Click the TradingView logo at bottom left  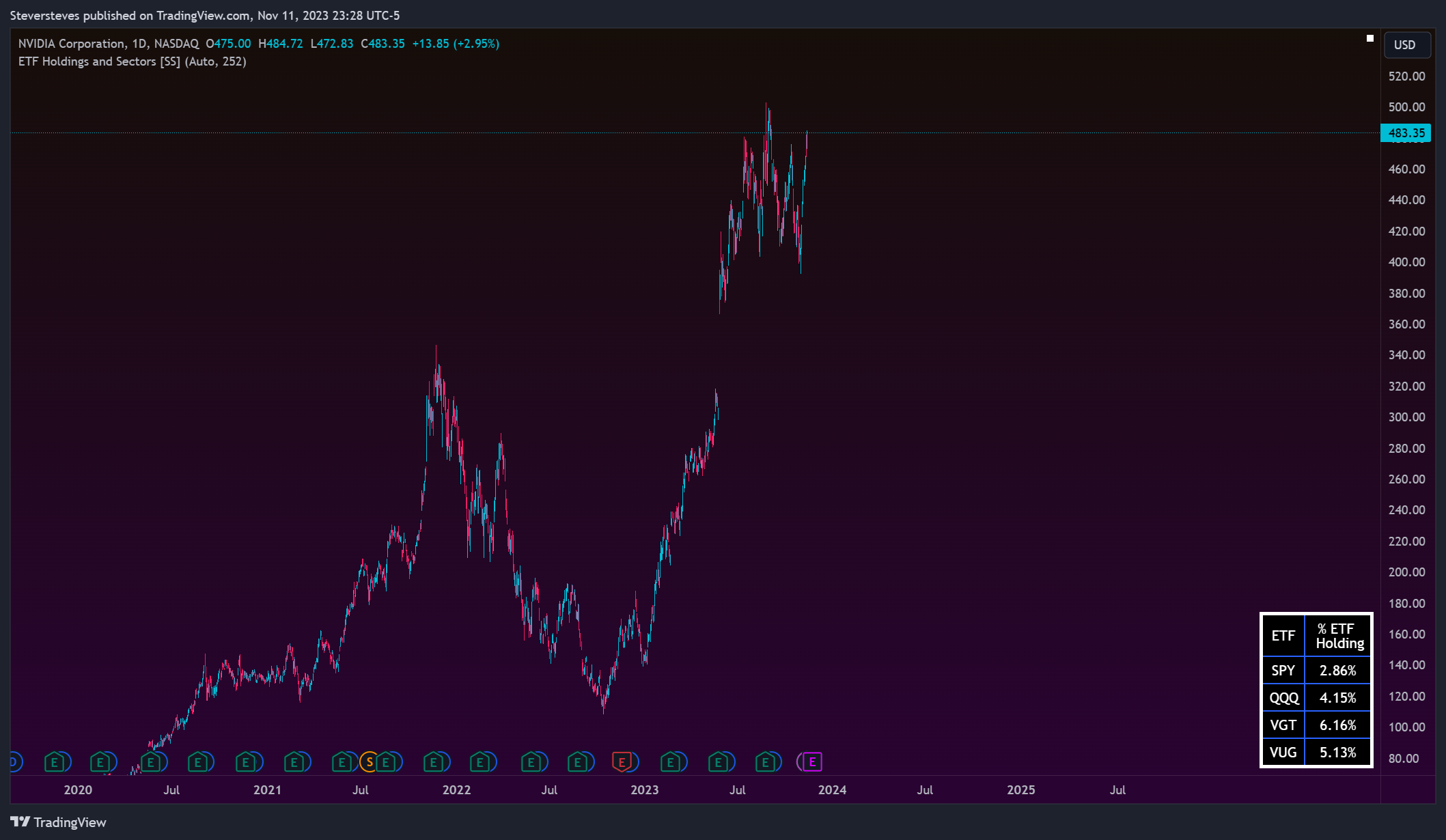(x=59, y=822)
